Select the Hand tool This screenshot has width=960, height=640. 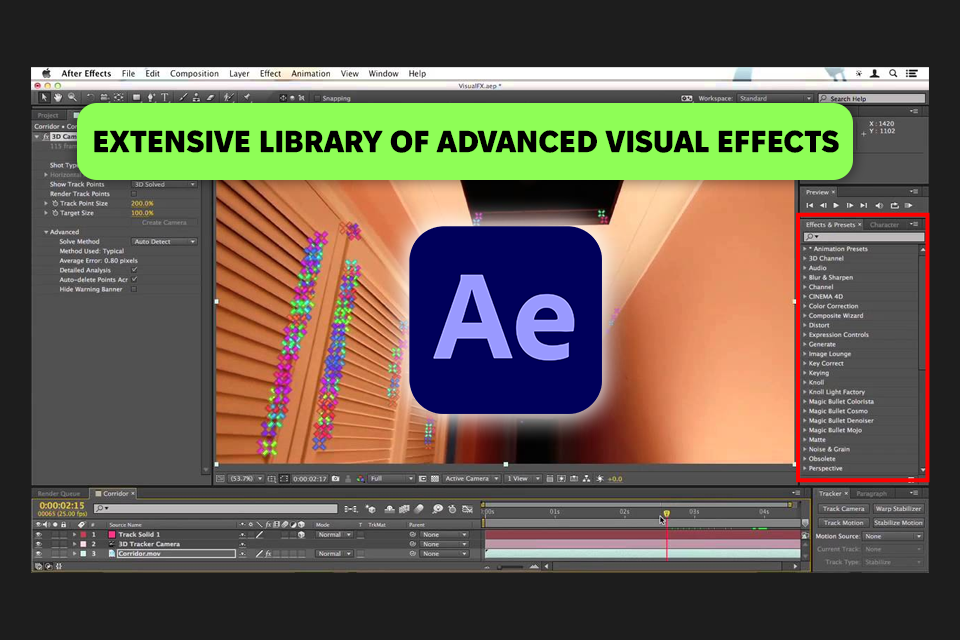(58, 98)
